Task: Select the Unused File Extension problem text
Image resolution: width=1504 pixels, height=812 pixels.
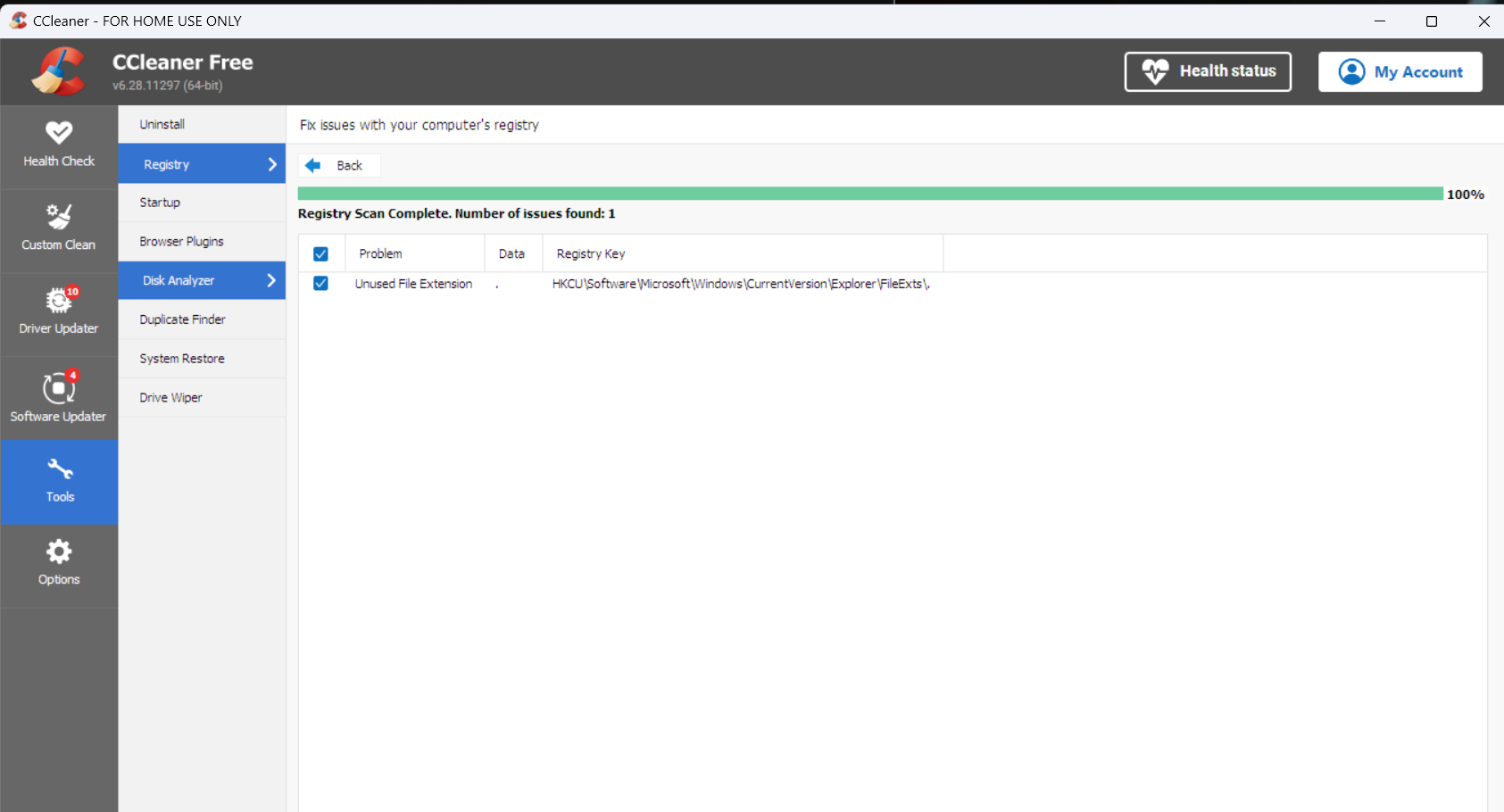Action: pos(413,284)
